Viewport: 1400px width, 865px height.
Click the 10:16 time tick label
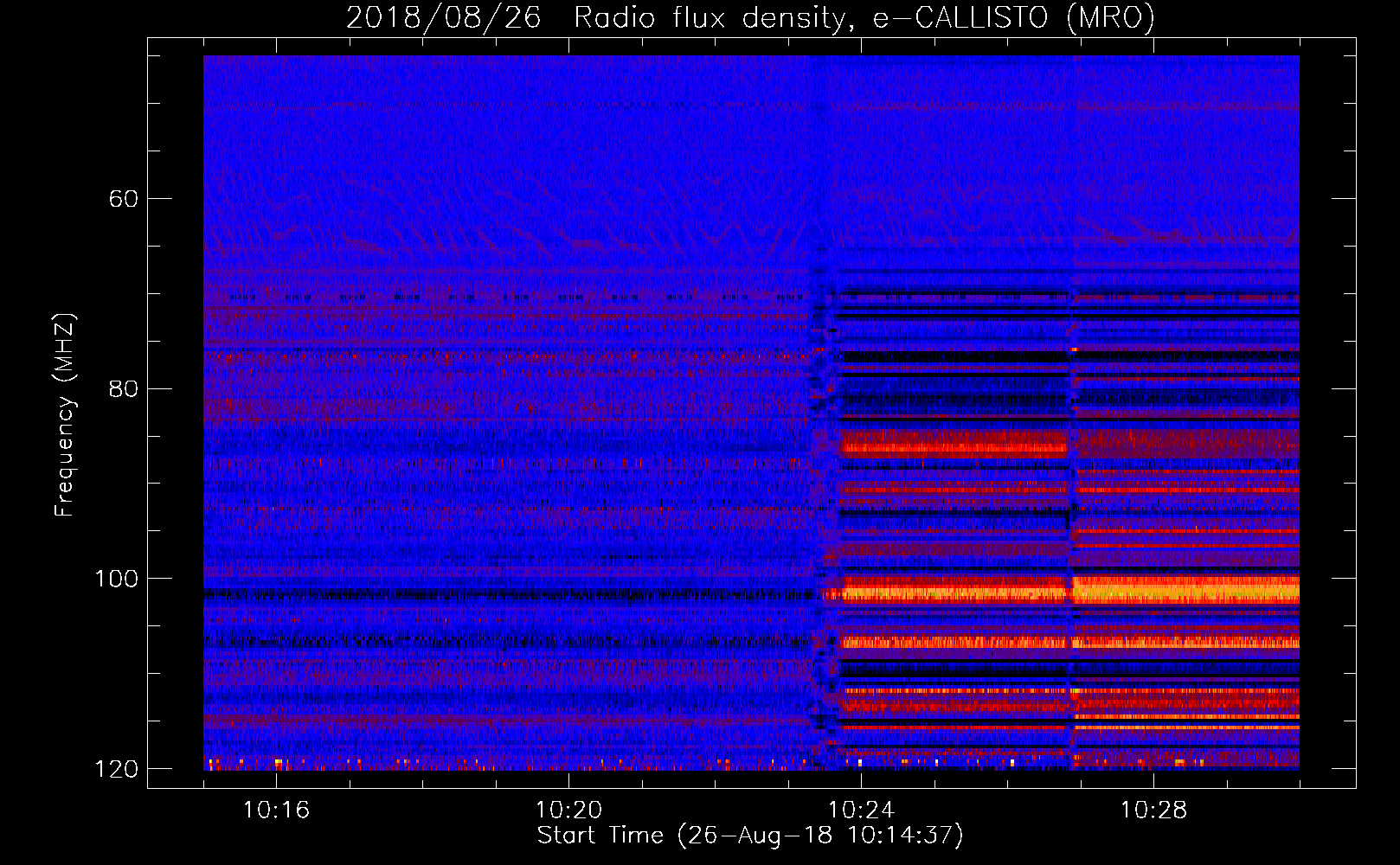[x=276, y=810]
